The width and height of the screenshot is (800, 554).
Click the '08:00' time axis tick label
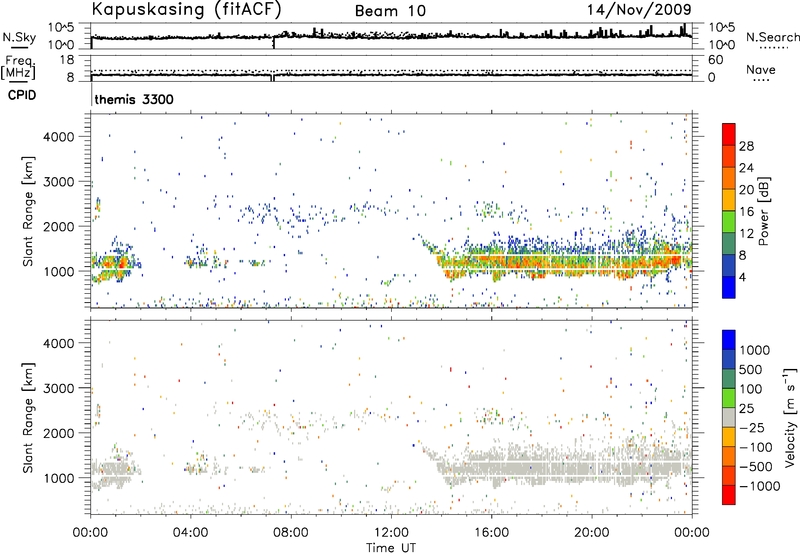[291, 533]
